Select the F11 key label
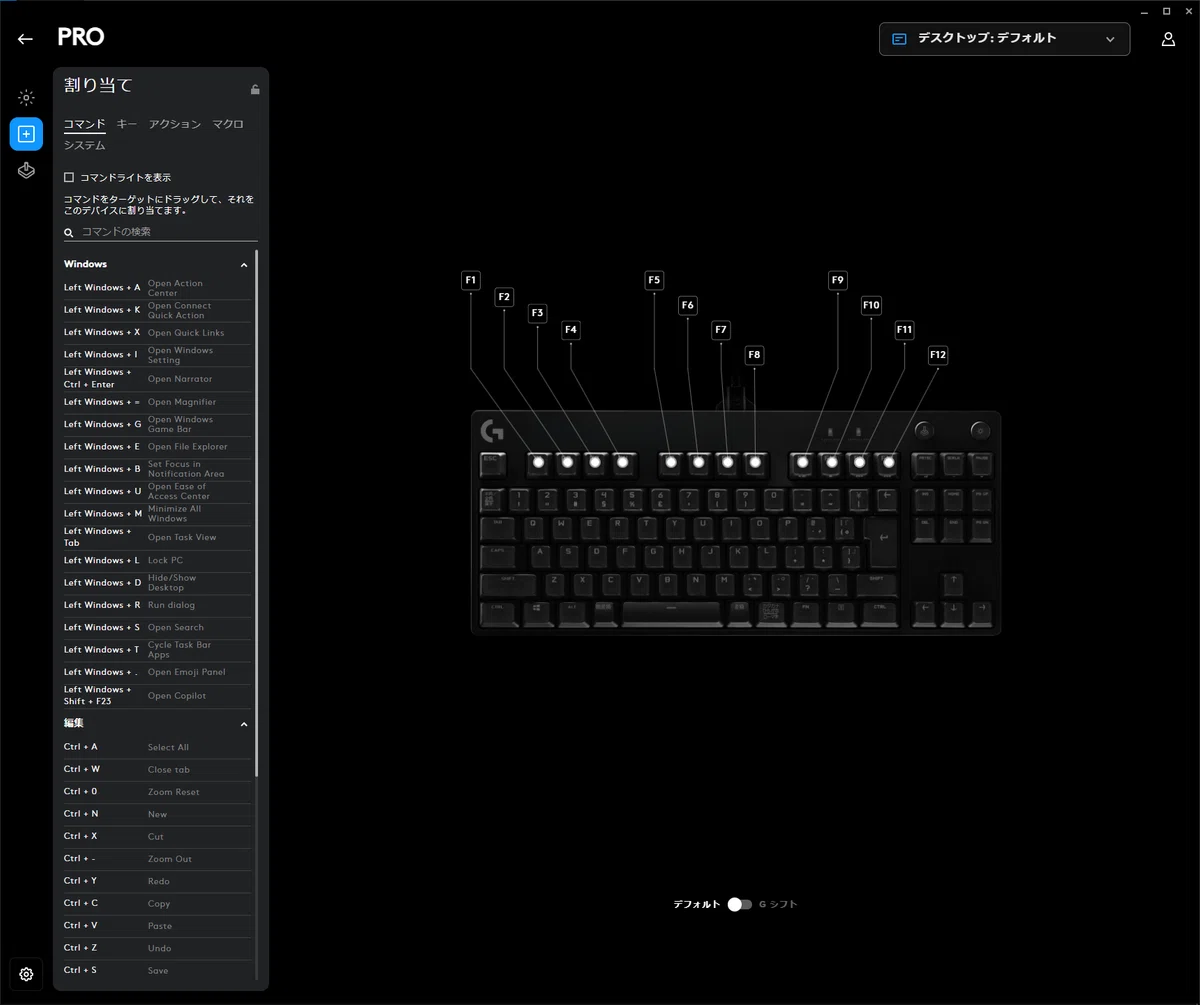1200x1005 pixels. (904, 330)
